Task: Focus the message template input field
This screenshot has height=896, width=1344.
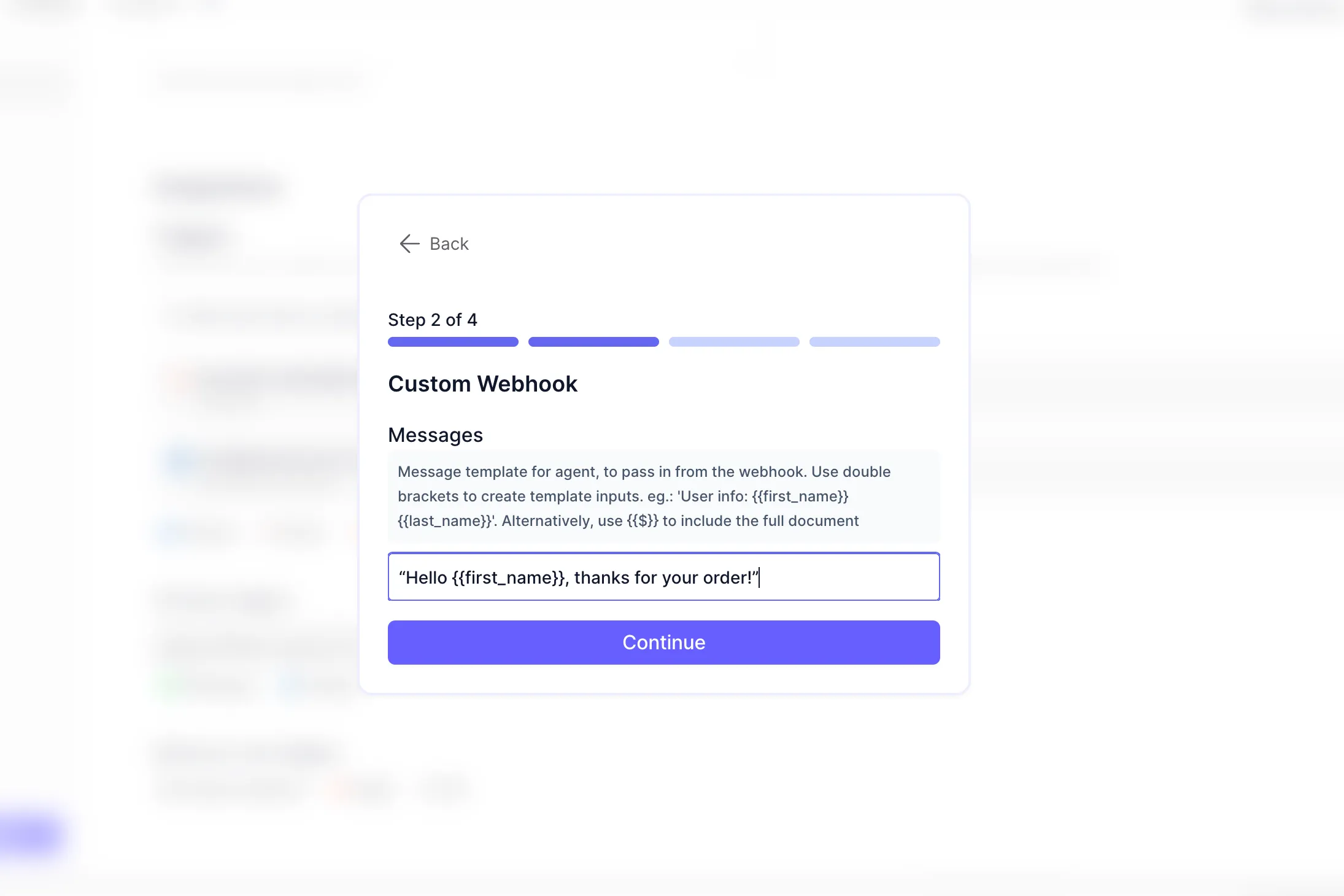Action: click(x=847, y=577)
